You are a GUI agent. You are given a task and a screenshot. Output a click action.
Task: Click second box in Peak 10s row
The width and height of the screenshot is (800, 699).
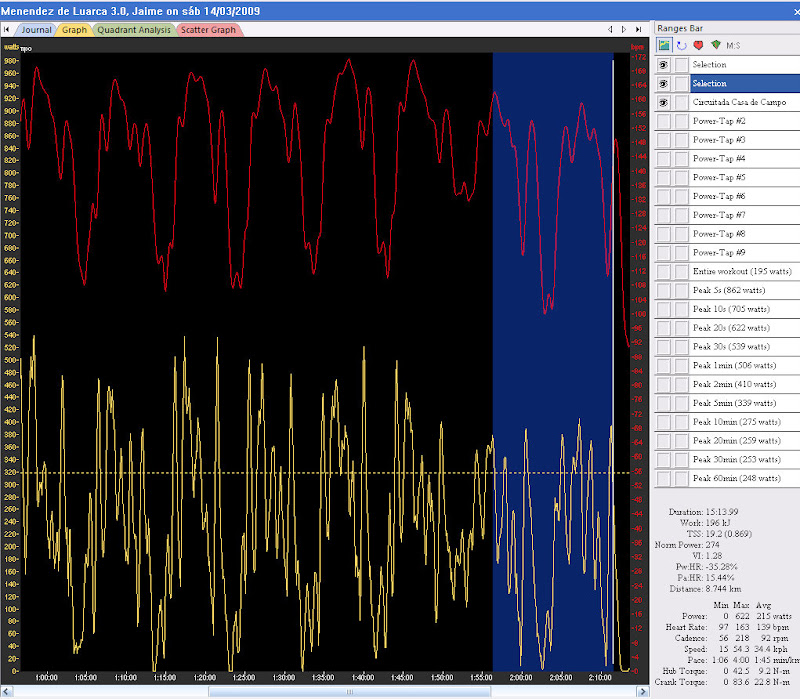click(x=682, y=309)
